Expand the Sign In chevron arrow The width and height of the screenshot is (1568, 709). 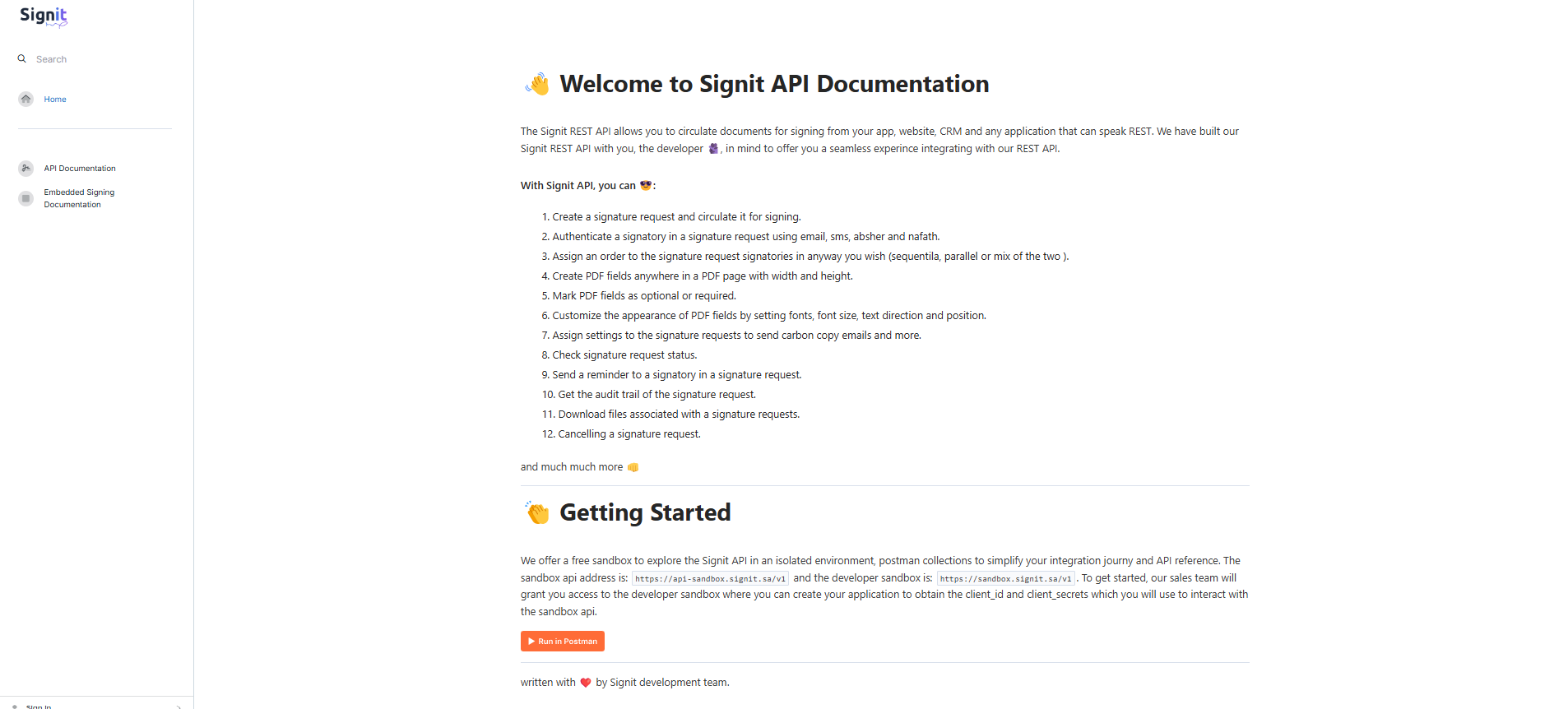tap(179, 707)
